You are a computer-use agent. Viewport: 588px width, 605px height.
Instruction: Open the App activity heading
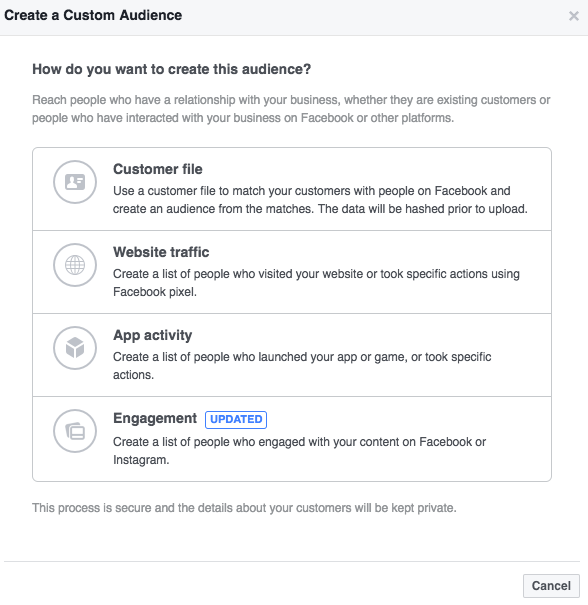(152, 335)
